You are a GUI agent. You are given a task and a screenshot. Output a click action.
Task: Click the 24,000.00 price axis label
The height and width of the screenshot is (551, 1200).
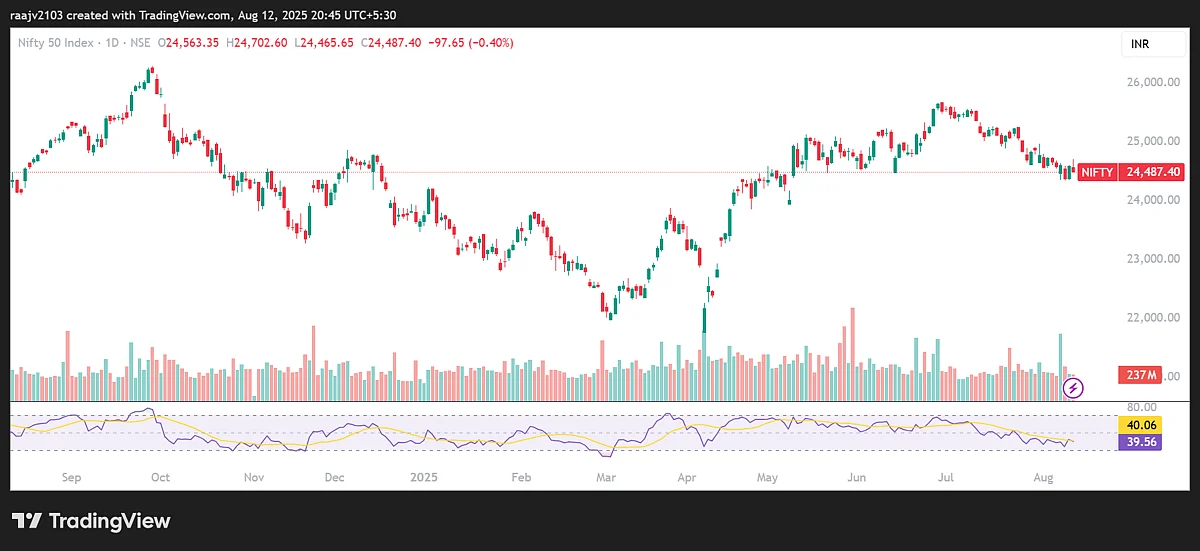click(x=1152, y=200)
